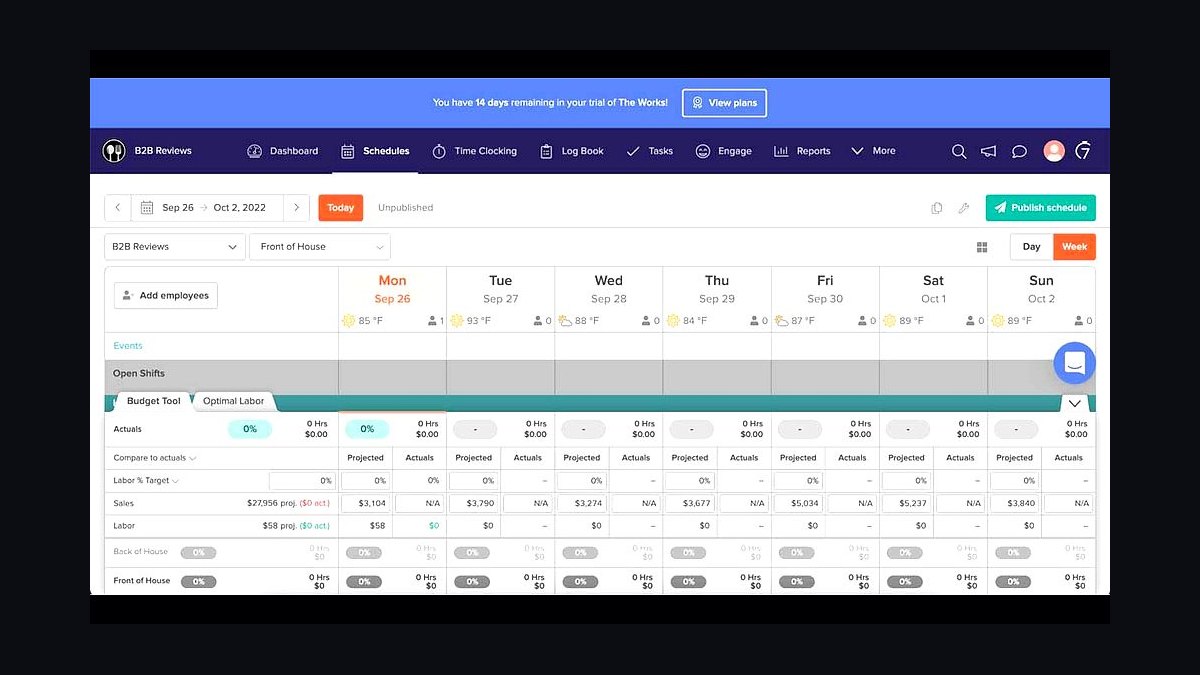Open the search icon in the navbar
Viewport: 1200px width, 675px height.
(958, 151)
